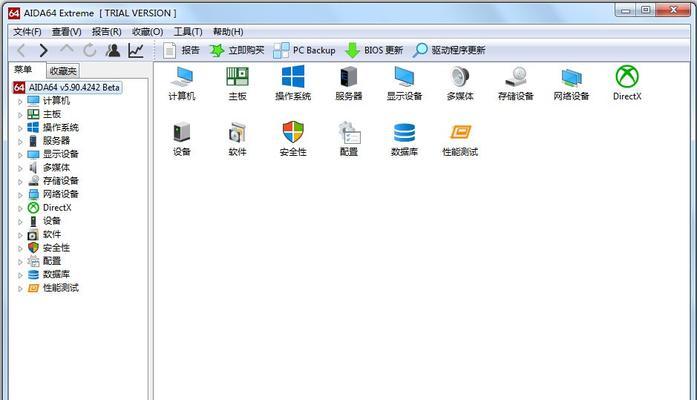Click the BIOS 更新 toolbar button
This screenshot has height=400, width=697.
[x=374, y=50]
